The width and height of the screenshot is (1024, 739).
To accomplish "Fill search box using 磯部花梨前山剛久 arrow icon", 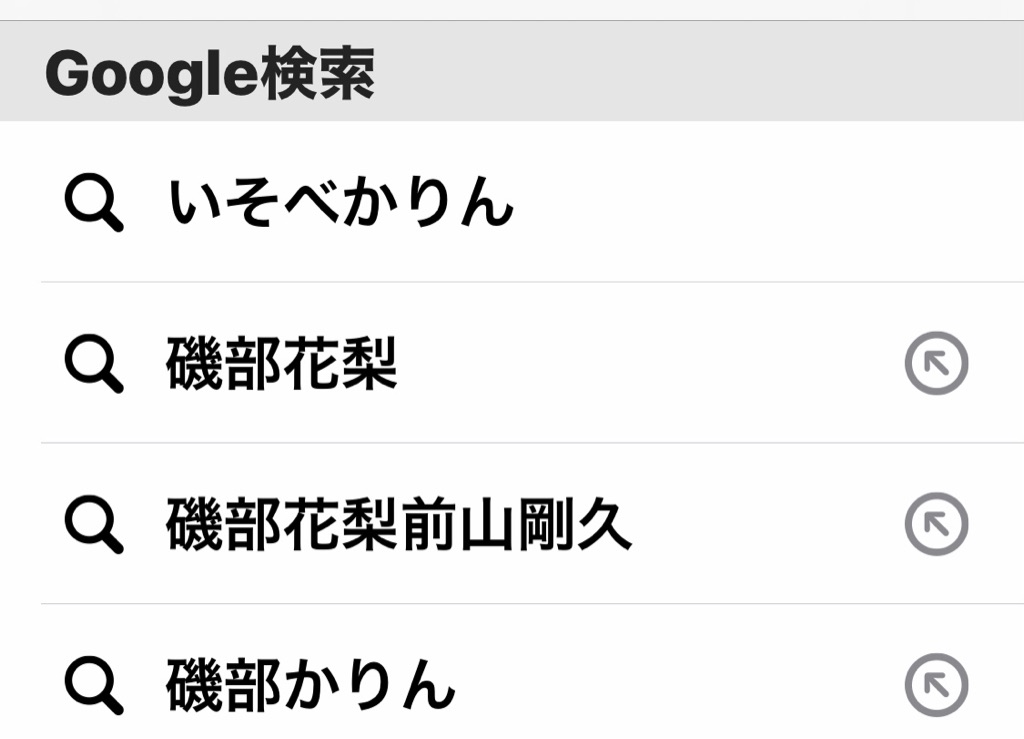I will (x=936, y=524).
